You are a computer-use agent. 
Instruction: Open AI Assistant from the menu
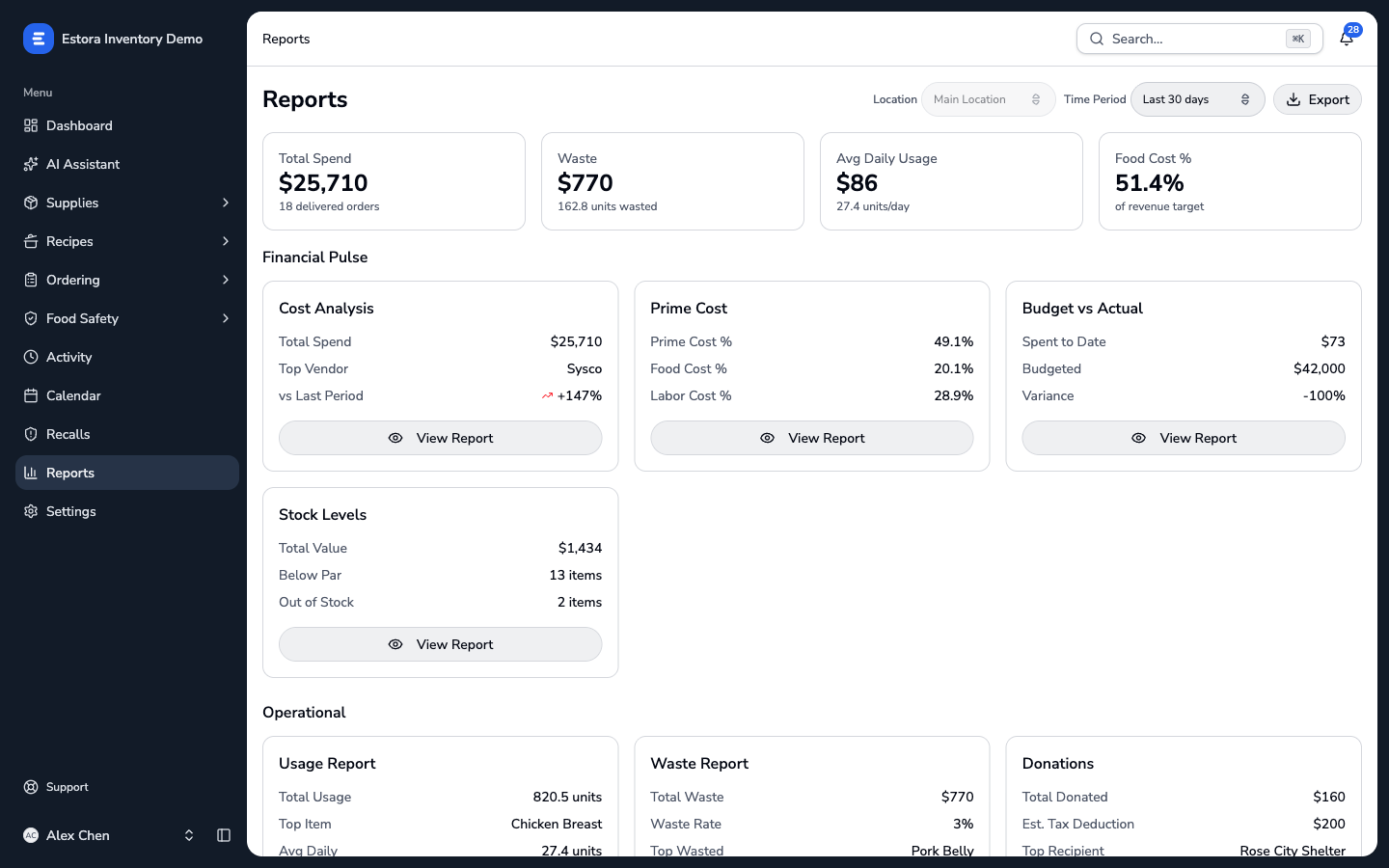pos(127,164)
